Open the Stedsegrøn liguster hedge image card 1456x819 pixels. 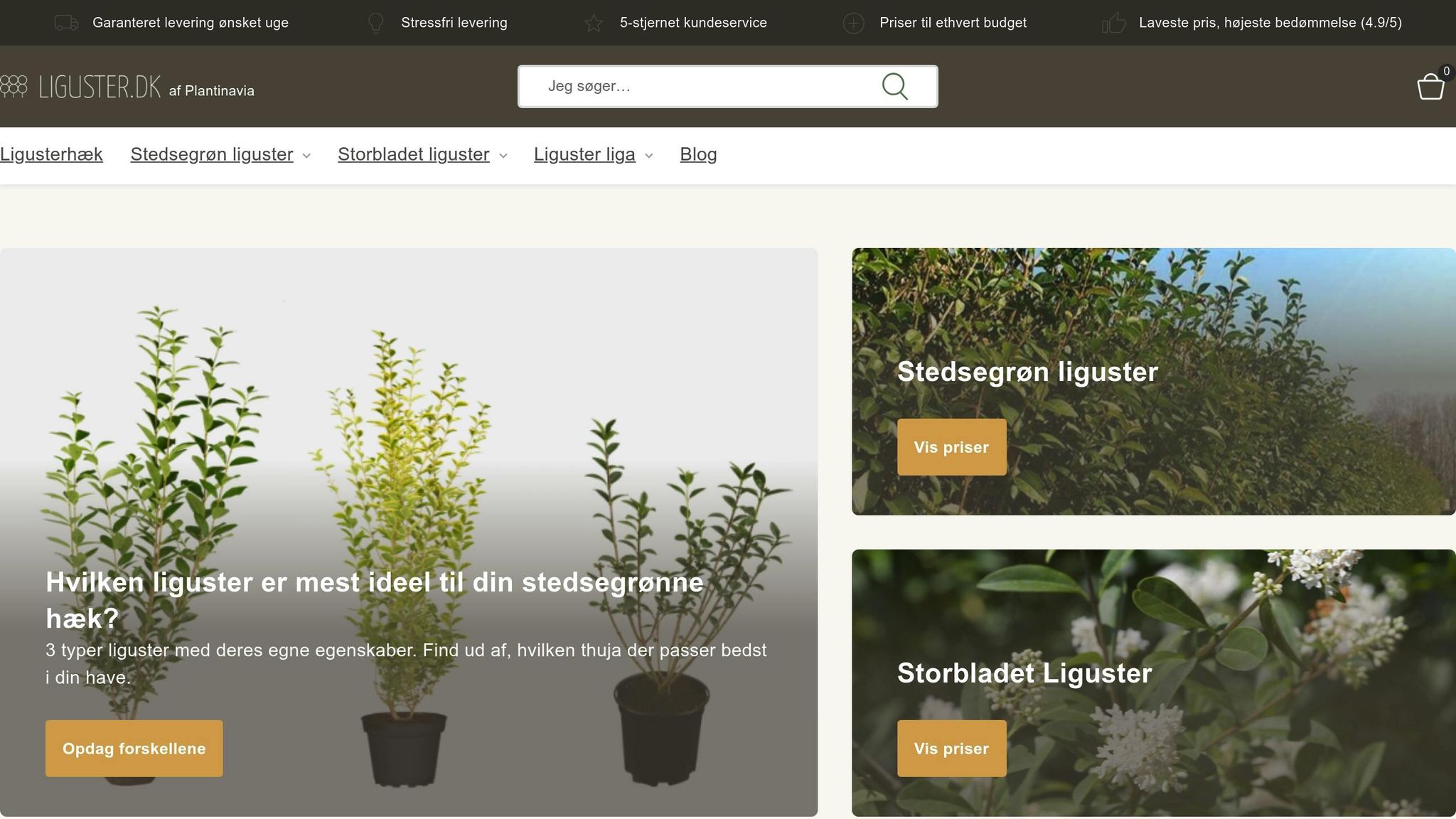(x=1154, y=381)
